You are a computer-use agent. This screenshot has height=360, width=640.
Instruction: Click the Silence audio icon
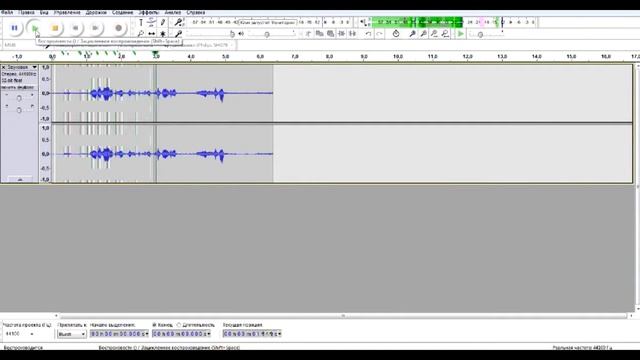click(352, 33)
